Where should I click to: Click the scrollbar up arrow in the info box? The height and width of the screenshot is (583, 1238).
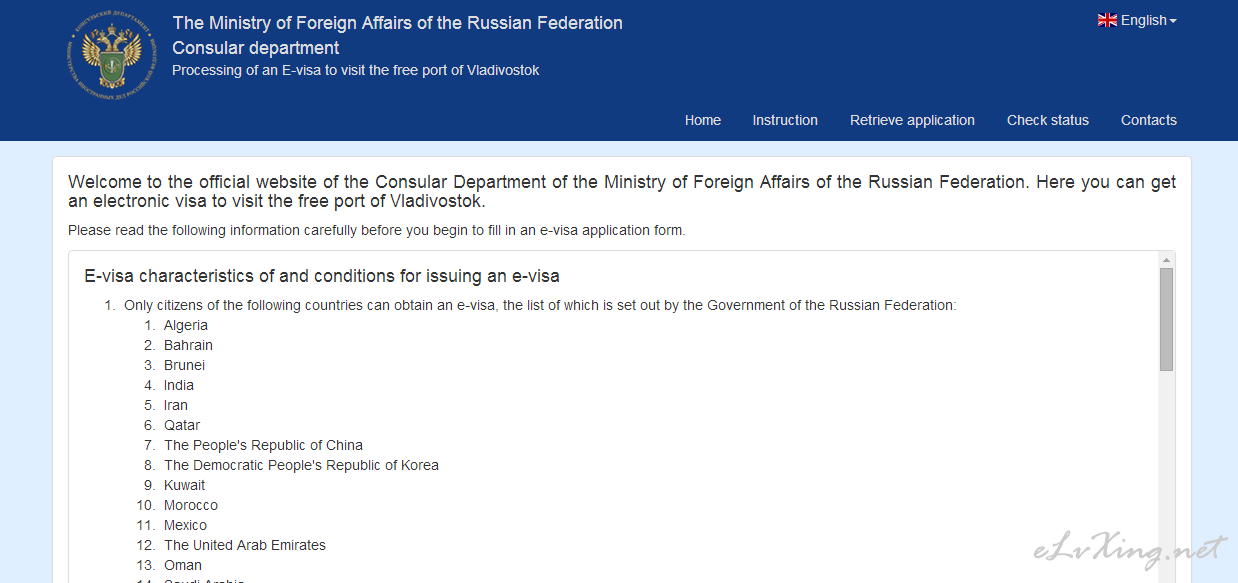click(1166, 260)
